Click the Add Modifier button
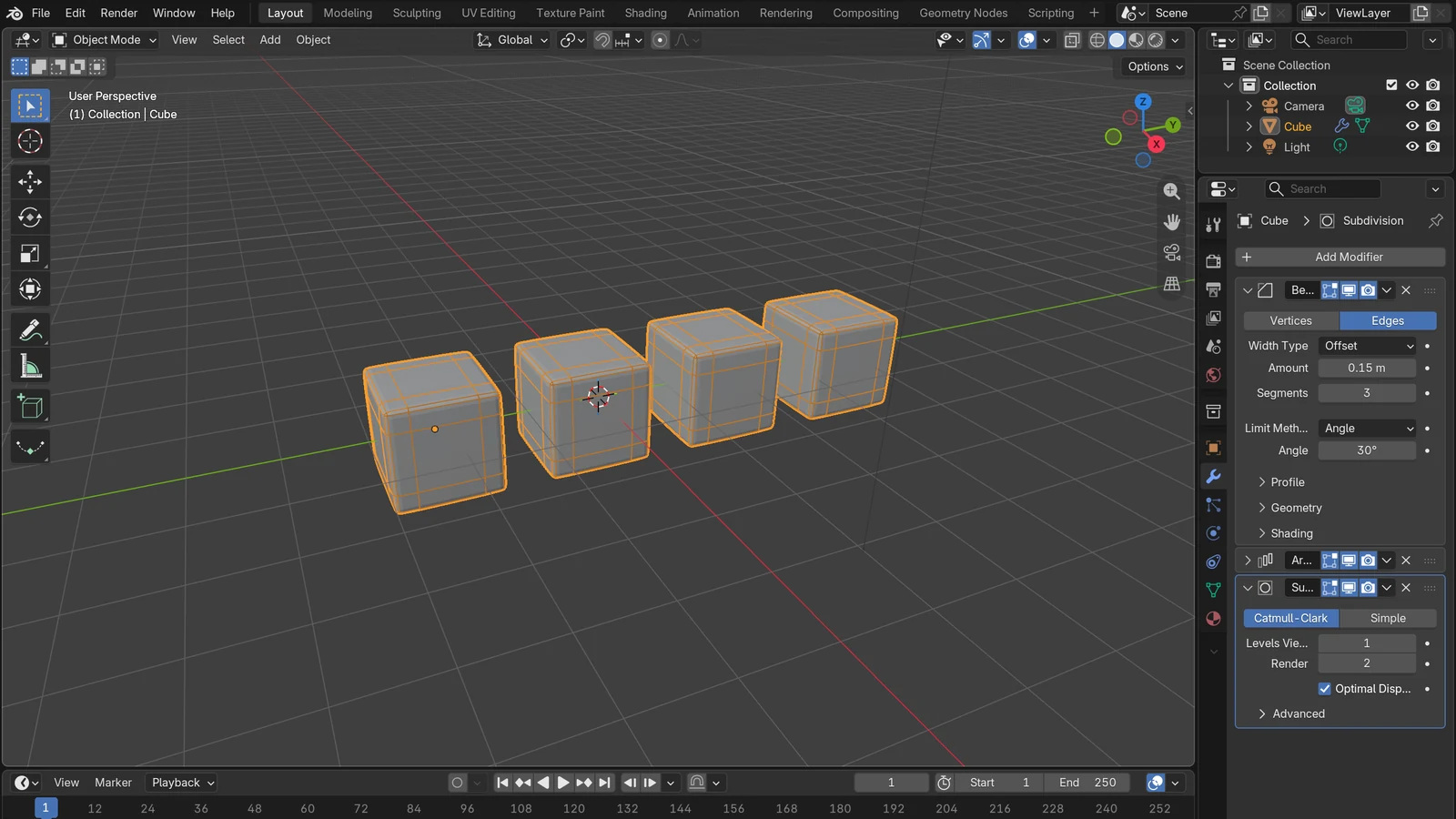The image size is (1456, 819). pos(1340,258)
